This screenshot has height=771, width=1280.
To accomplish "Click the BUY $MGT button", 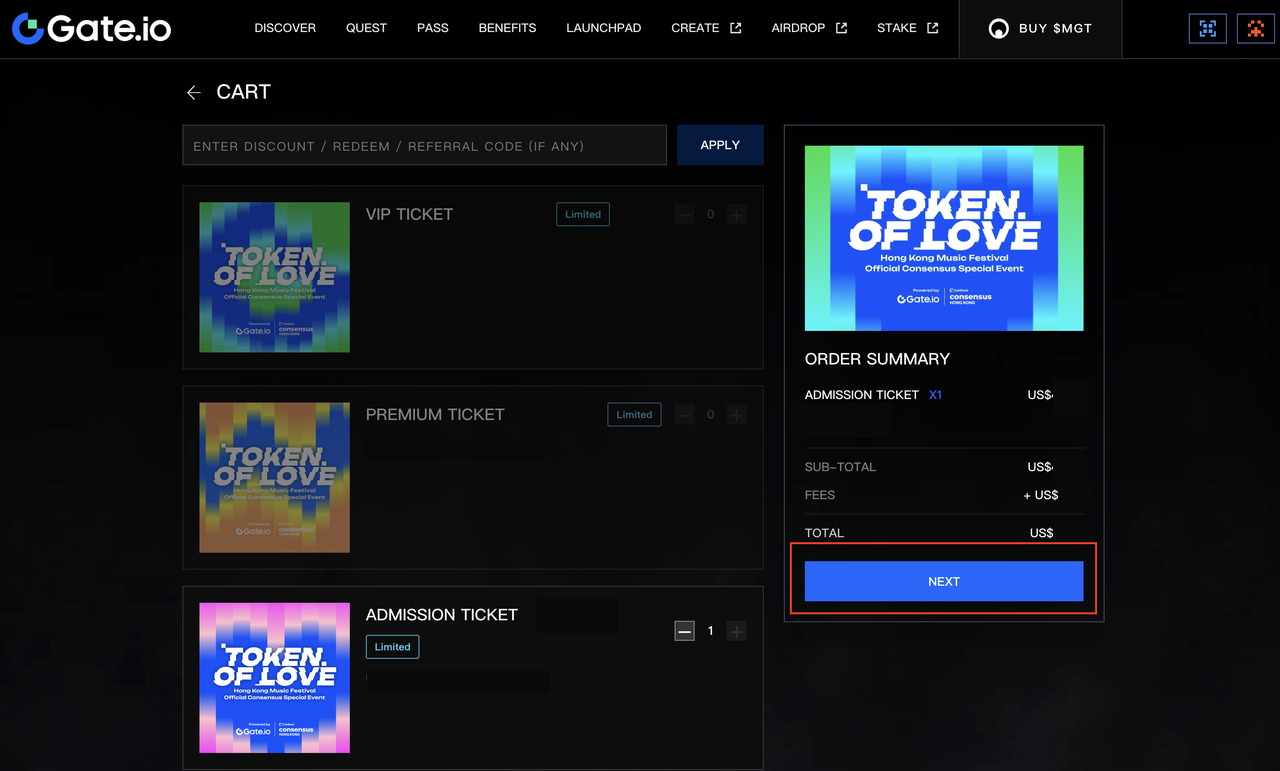I will (x=1040, y=29).
